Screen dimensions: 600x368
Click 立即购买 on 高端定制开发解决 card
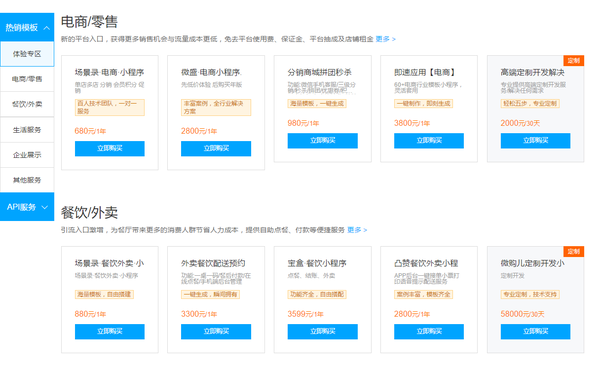[x=535, y=140]
